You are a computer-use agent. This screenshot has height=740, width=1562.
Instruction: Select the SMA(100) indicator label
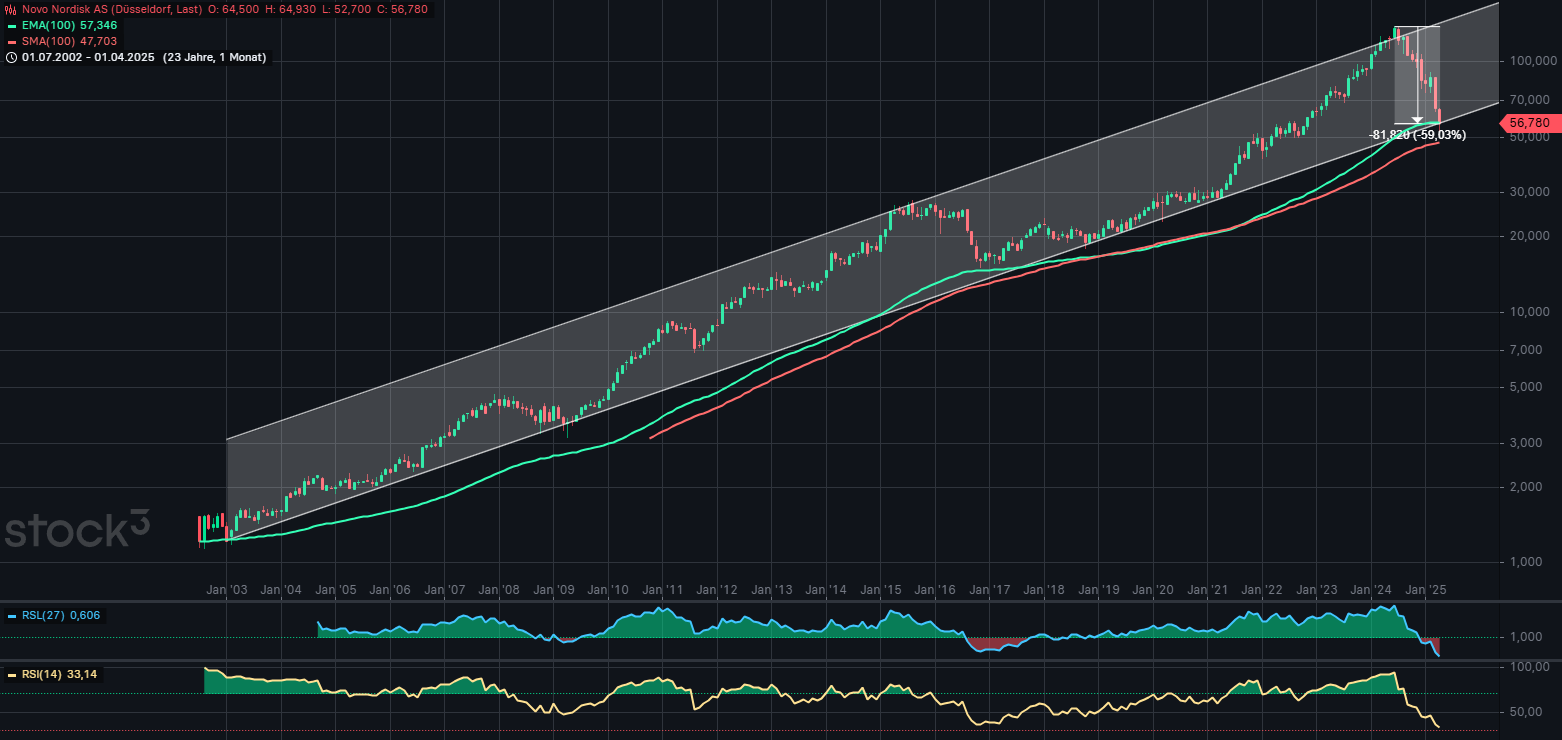(x=48, y=42)
